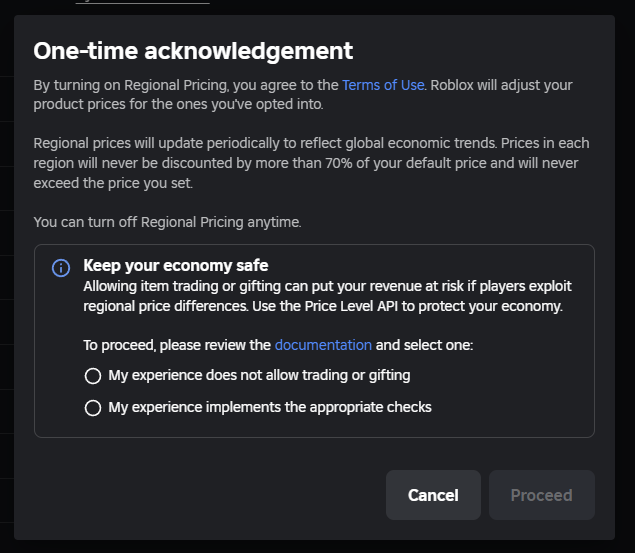Click the "You can turn off Regional Pricing anytime" text
The height and width of the screenshot is (553, 635).
tap(167, 222)
